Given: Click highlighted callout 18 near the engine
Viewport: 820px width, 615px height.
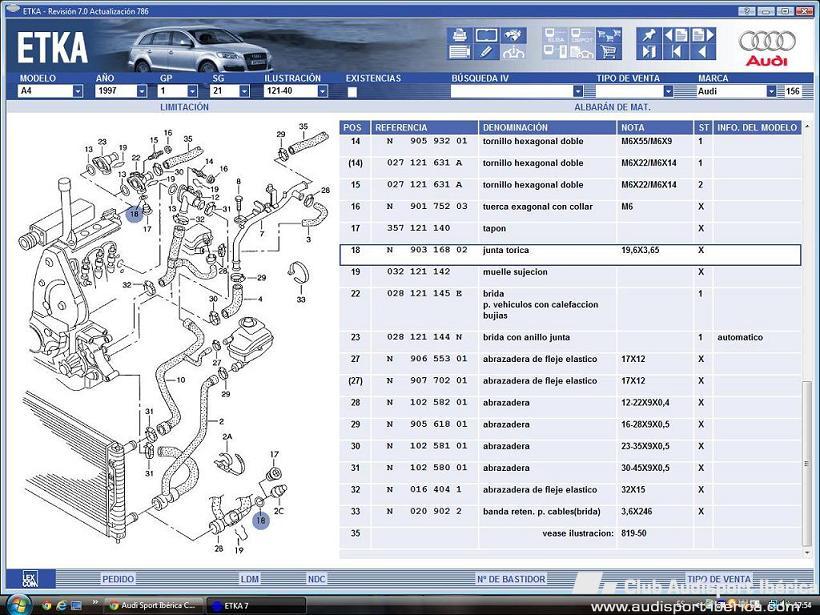Looking at the screenshot, I should [134, 213].
